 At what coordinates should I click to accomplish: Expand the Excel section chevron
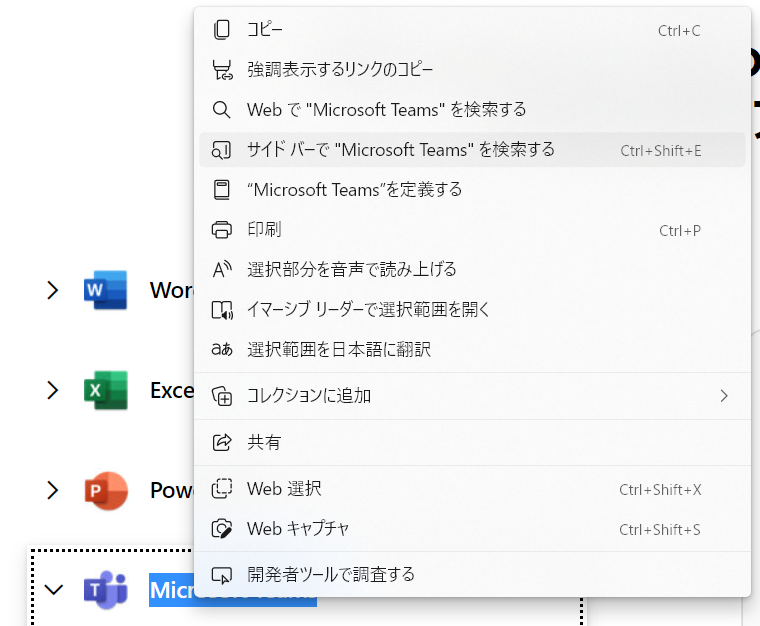pos(52,390)
